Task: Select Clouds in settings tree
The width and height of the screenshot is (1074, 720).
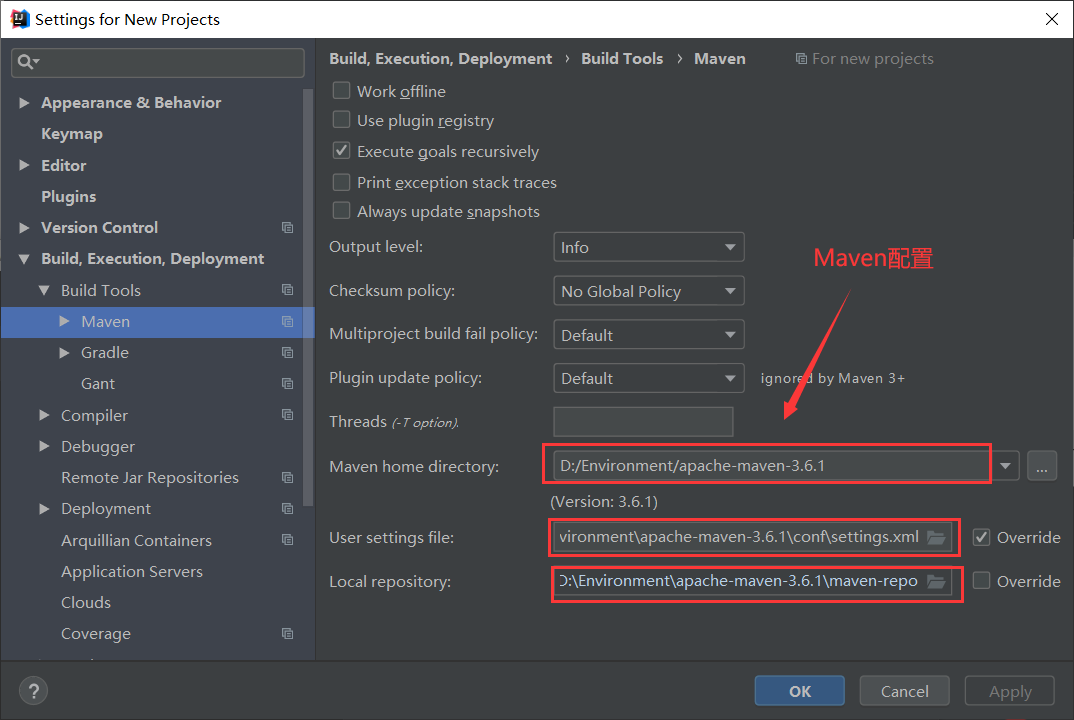Action: (86, 602)
